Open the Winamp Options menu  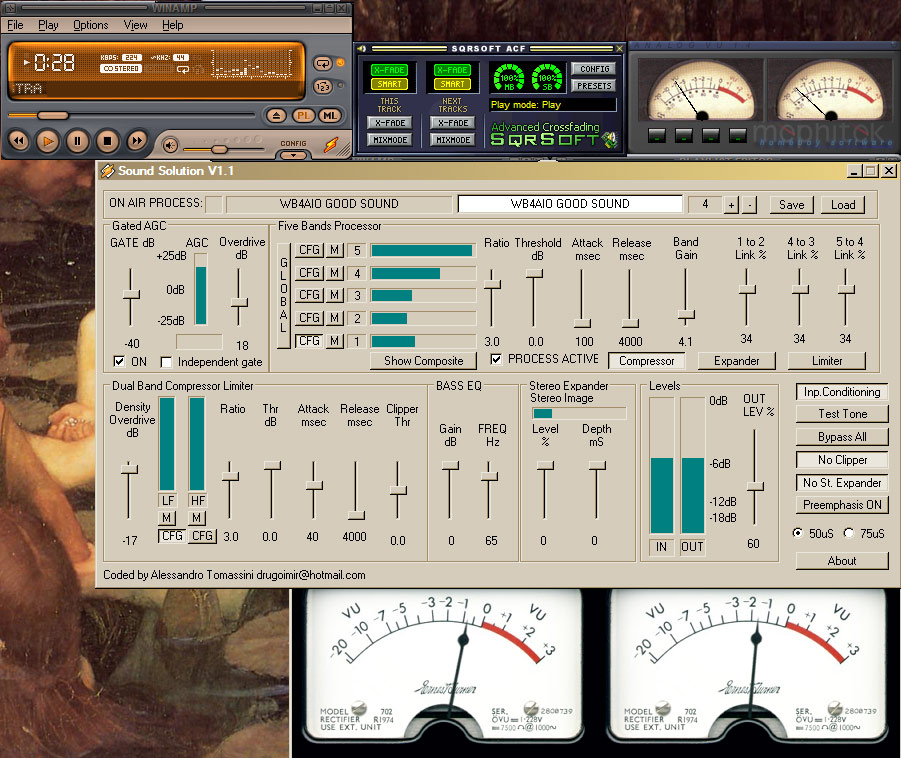click(x=91, y=25)
